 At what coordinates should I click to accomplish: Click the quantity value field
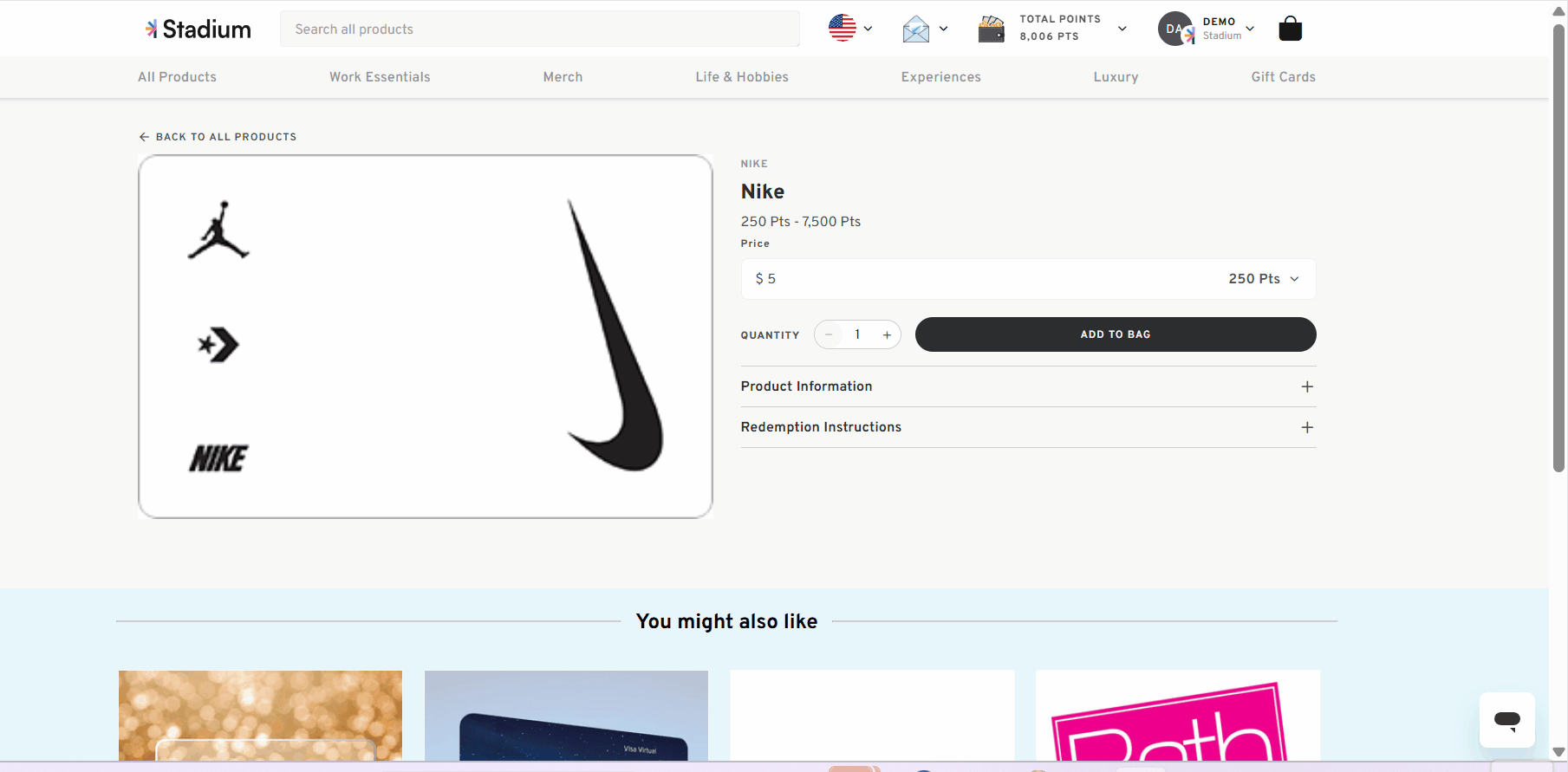pyautogui.click(x=857, y=334)
